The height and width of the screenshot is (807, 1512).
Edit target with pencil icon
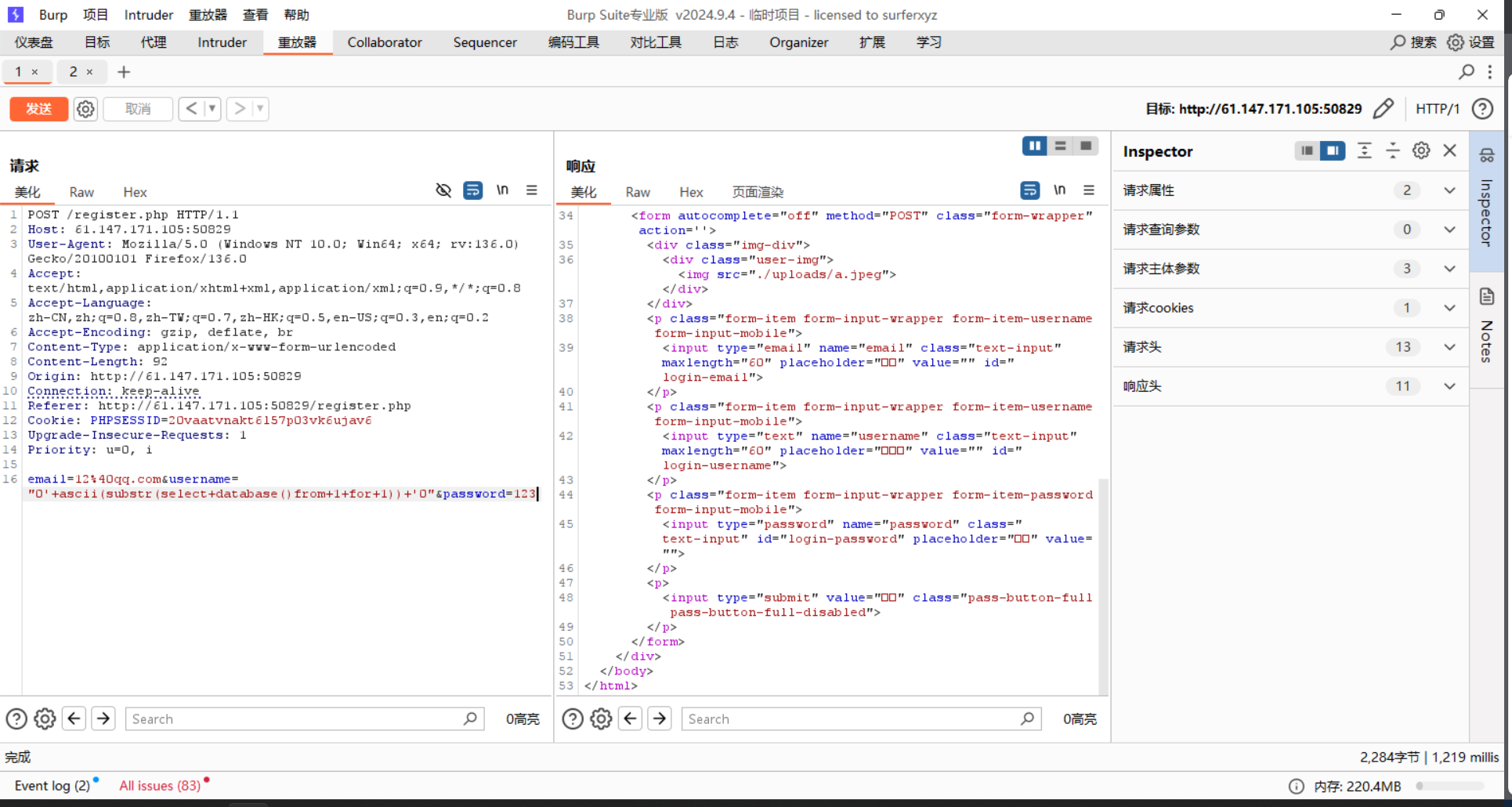click(x=1384, y=108)
